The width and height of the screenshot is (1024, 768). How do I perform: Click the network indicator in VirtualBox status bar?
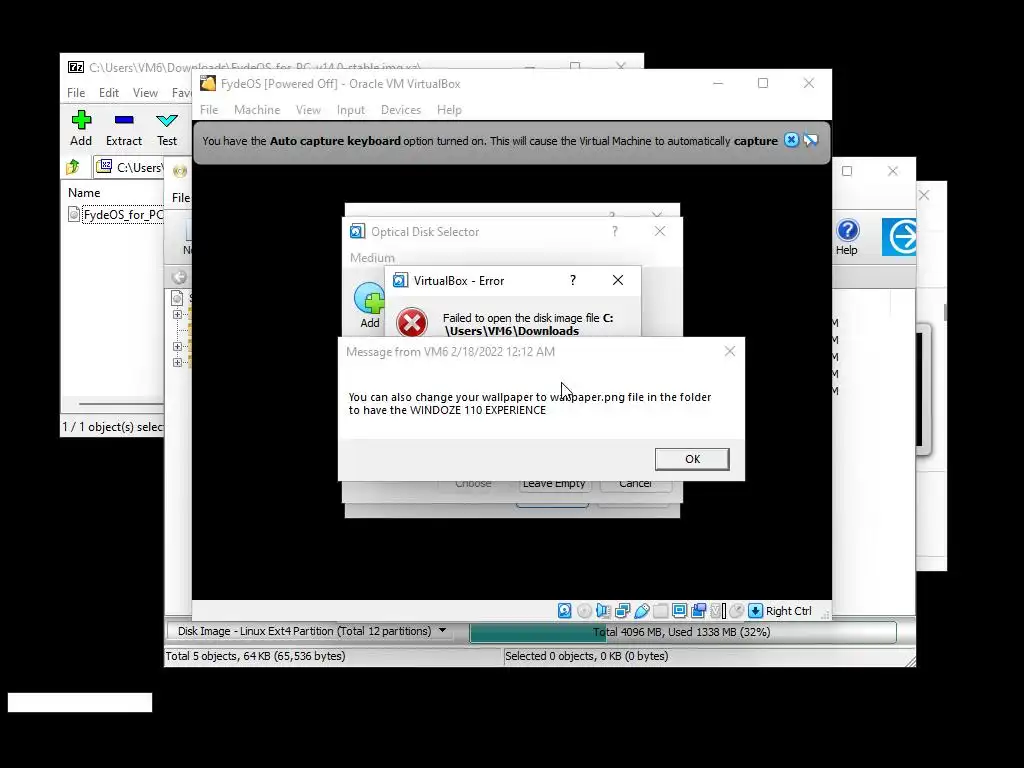(622, 611)
